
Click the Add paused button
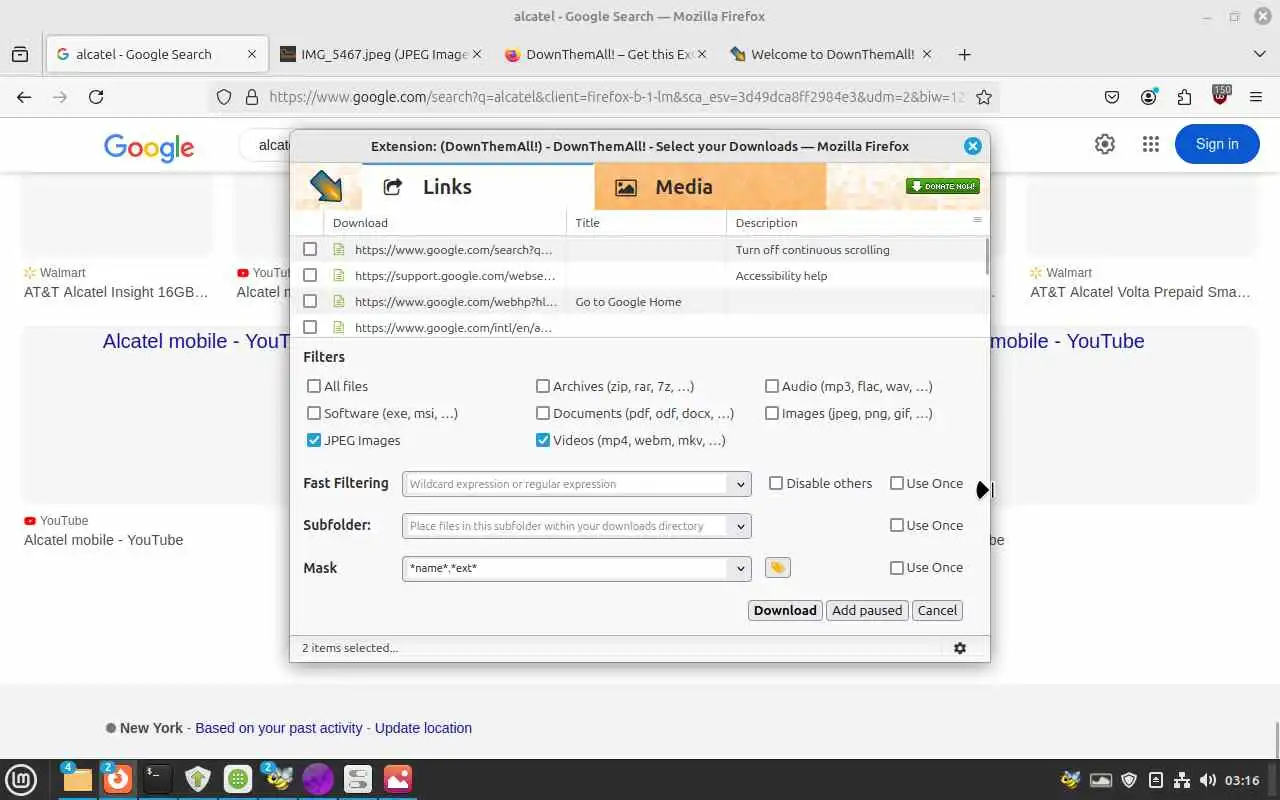[867, 610]
